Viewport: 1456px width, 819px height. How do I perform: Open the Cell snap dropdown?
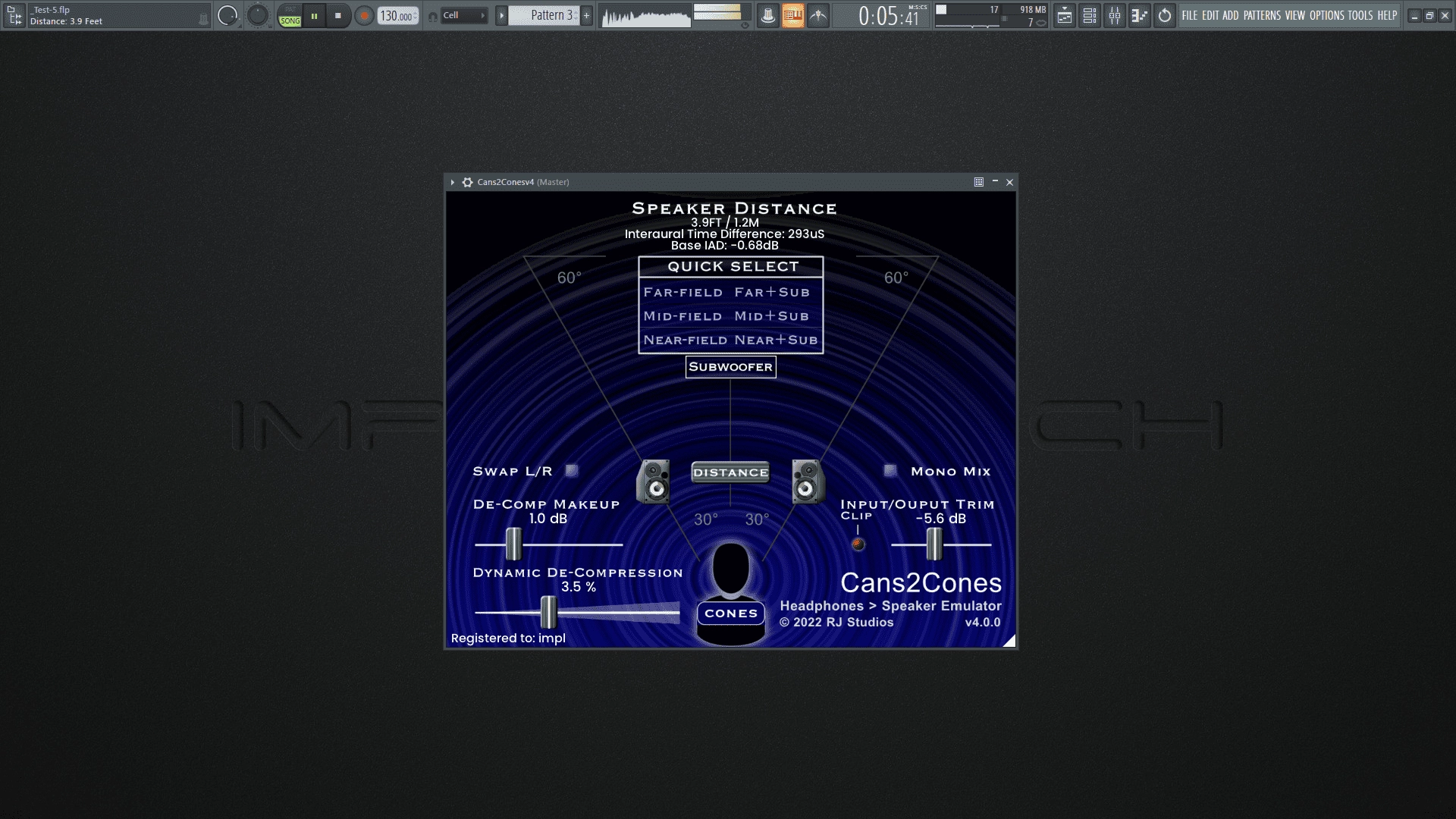tap(464, 15)
